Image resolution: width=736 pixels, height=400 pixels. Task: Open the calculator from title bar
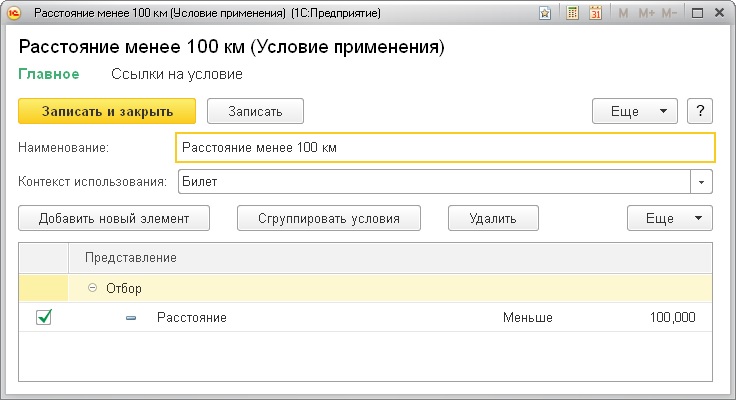click(572, 14)
